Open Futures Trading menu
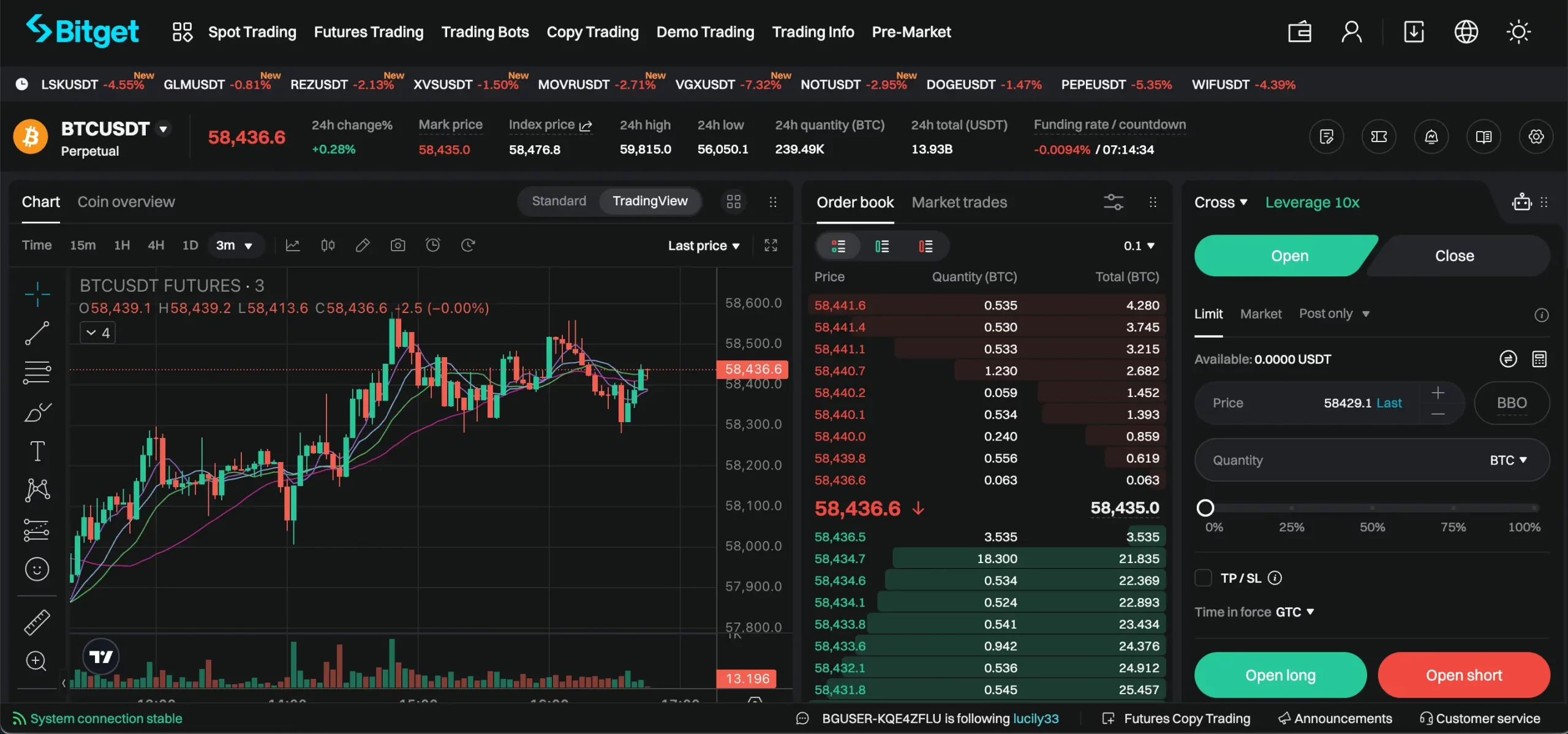 [x=368, y=32]
